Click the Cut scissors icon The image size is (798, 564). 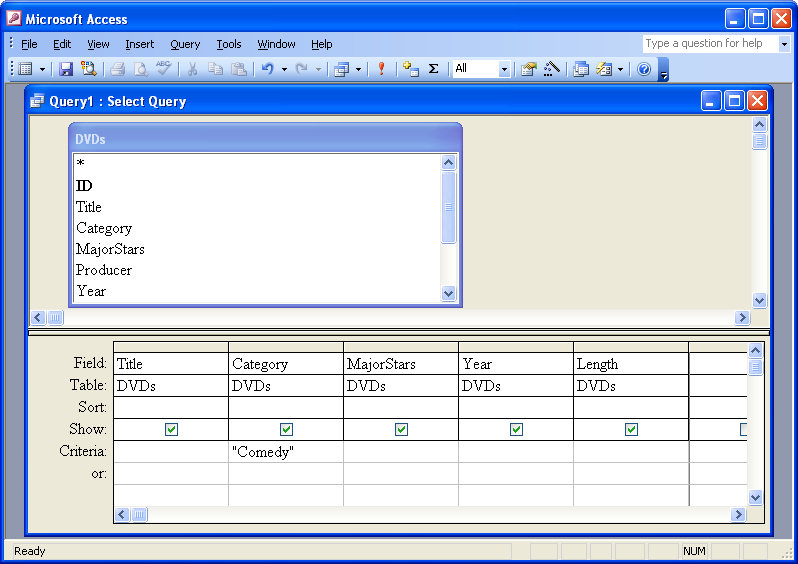(x=192, y=69)
